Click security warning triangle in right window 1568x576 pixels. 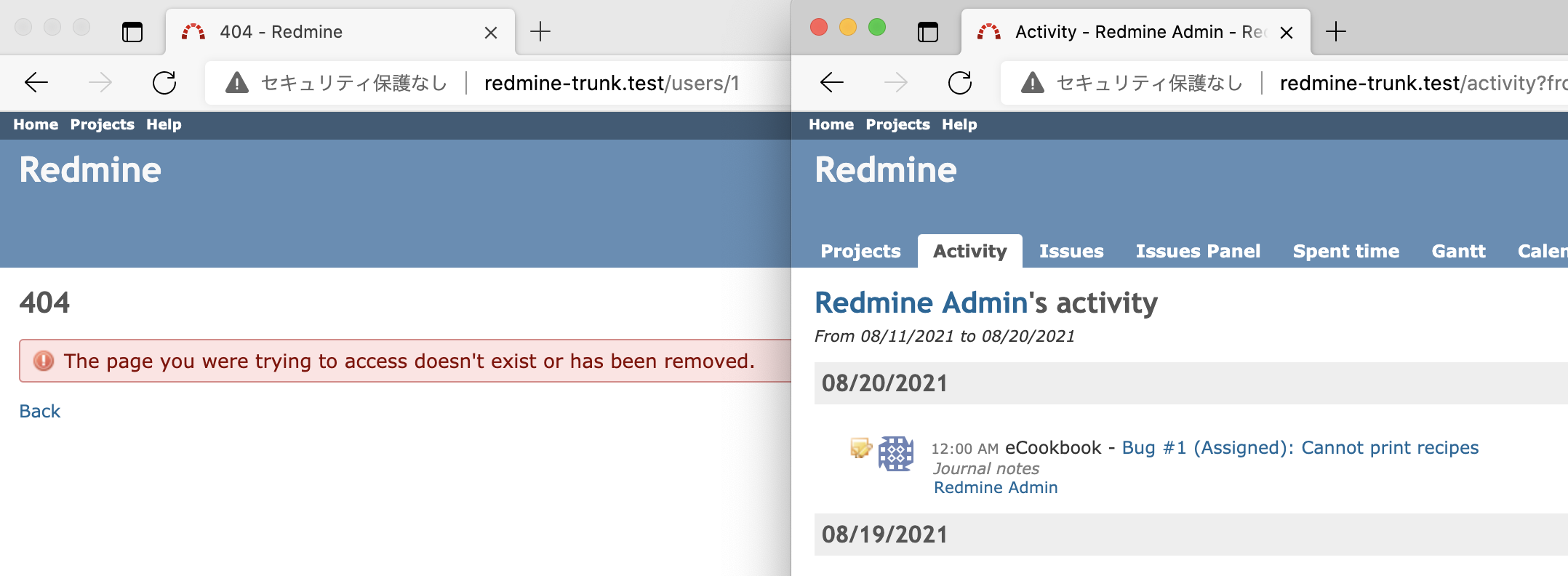pyautogui.click(x=1033, y=83)
